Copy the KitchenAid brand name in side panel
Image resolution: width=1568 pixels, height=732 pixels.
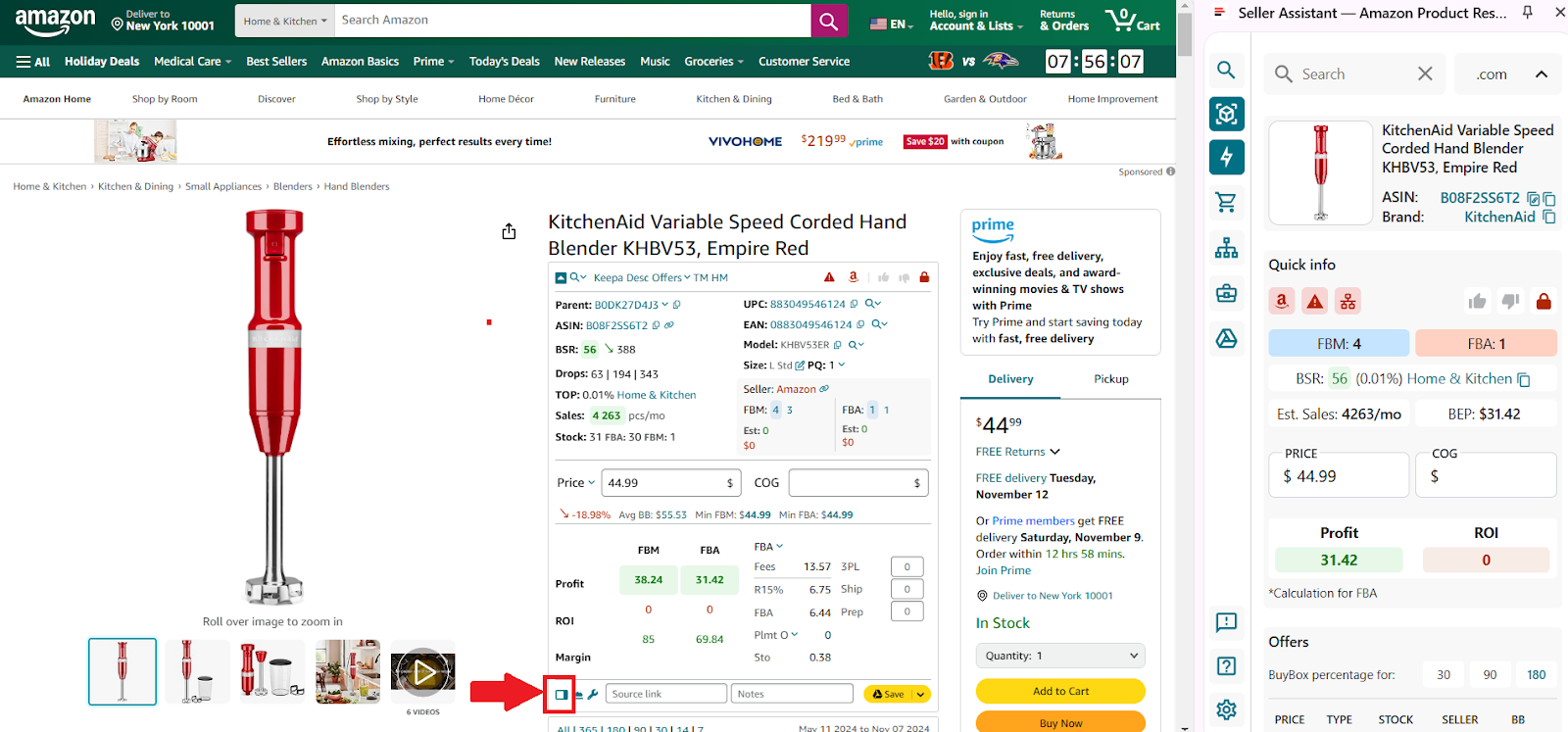pyautogui.click(x=1549, y=217)
